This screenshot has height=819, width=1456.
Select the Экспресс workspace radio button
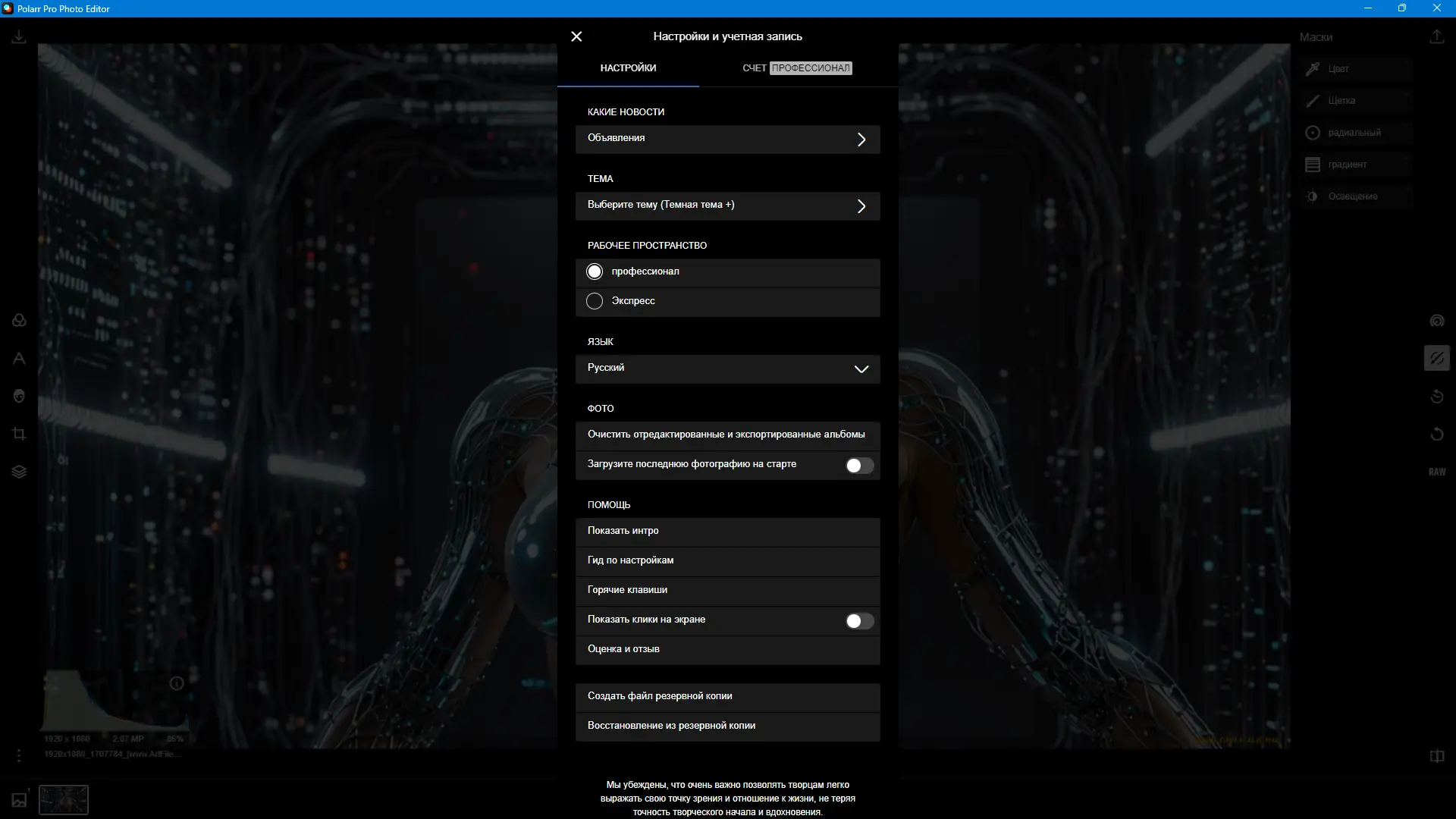tap(595, 301)
